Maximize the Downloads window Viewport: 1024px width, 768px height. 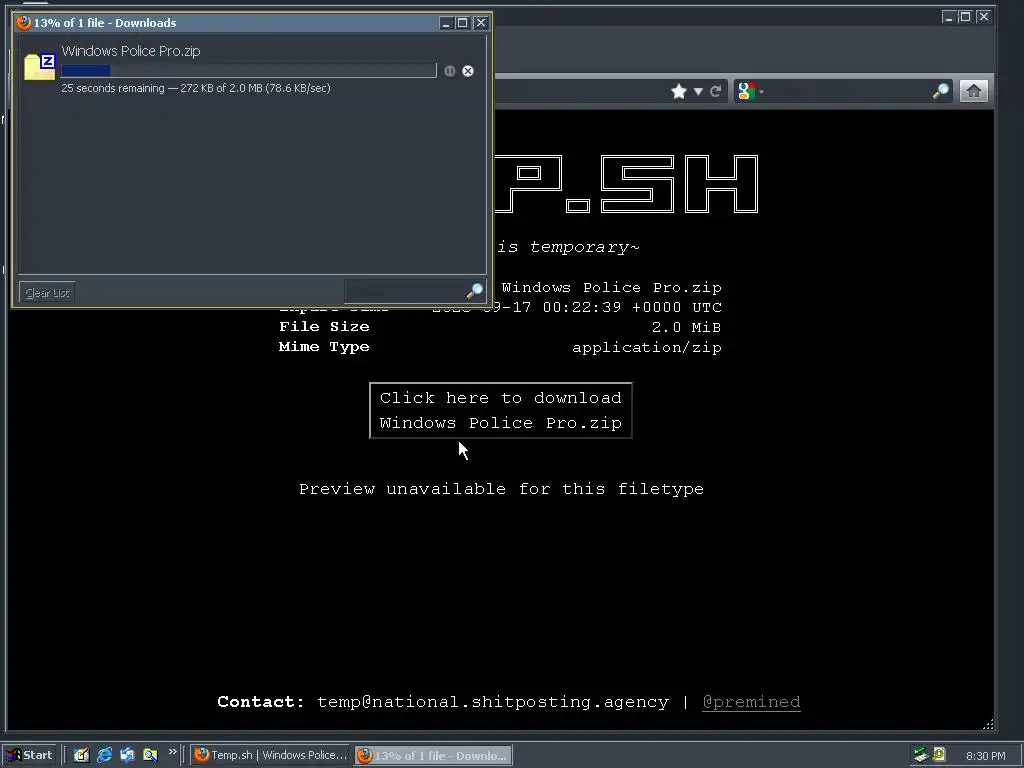[x=462, y=23]
